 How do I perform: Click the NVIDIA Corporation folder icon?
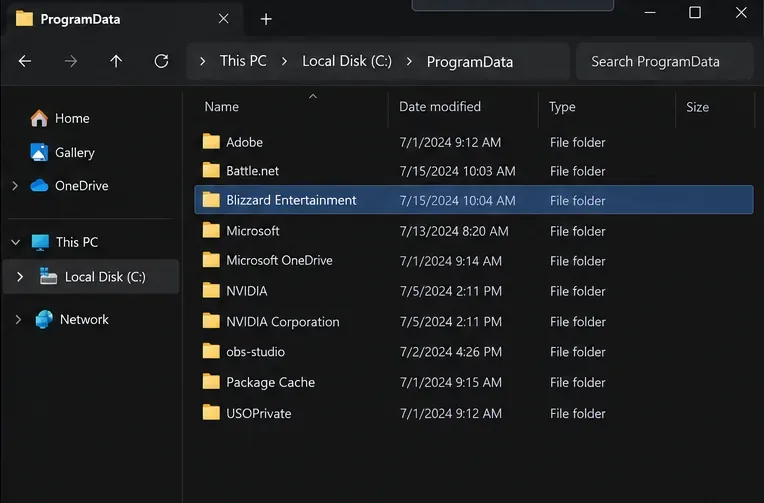[211, 321]
